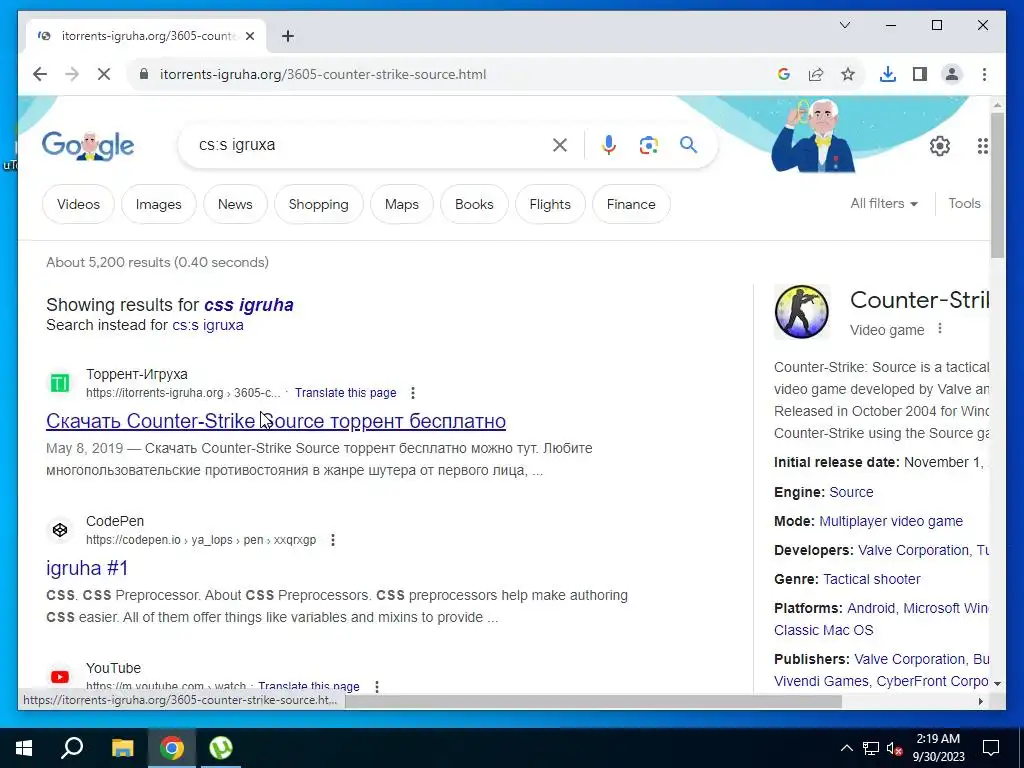Image resolution: width=1024 pixels, height=768 pixels.
Task: Open the Chrome profile avatar
Action: tap(952, 74)
